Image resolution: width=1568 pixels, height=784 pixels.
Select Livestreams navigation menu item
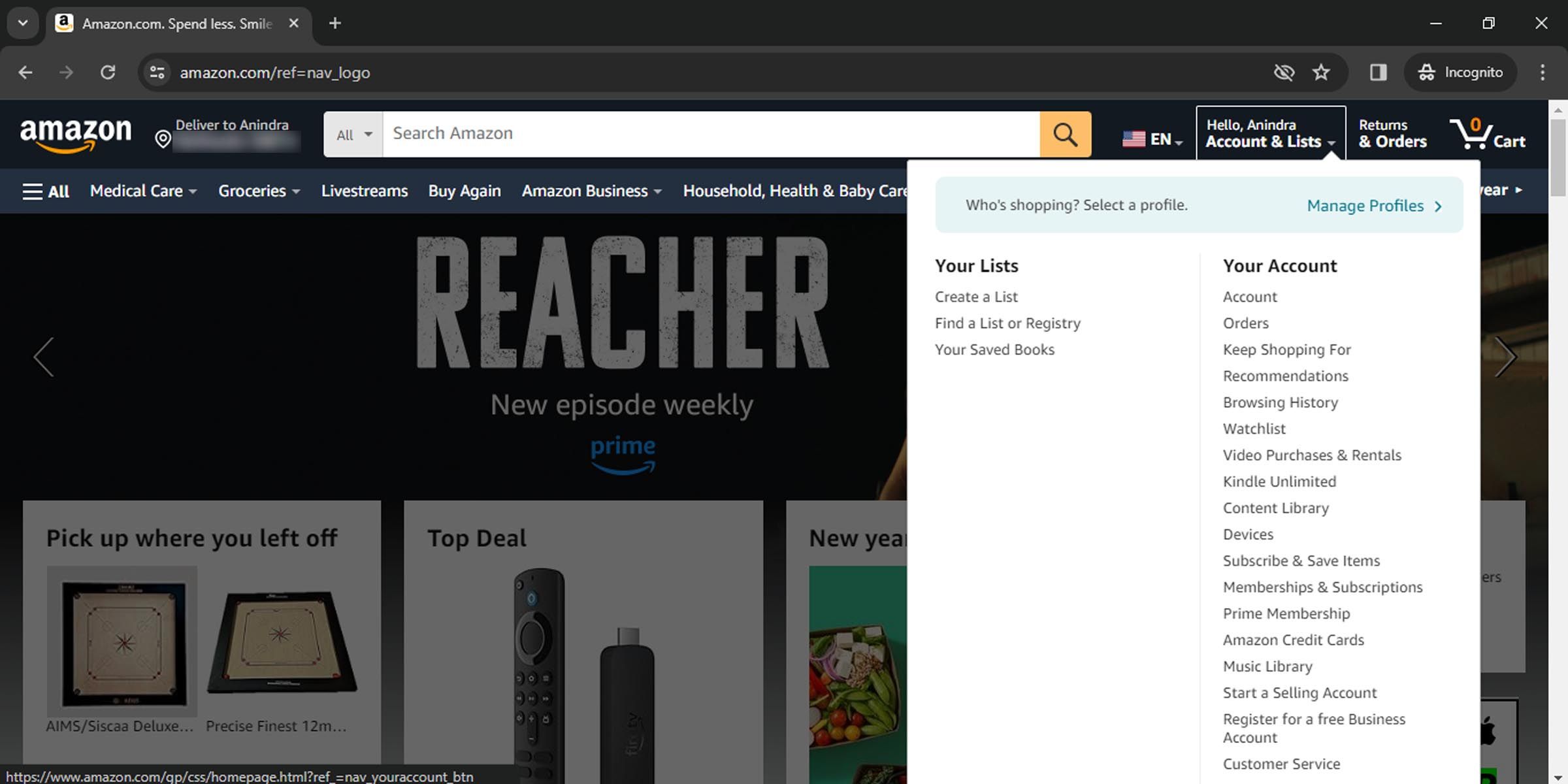point(364,190)
